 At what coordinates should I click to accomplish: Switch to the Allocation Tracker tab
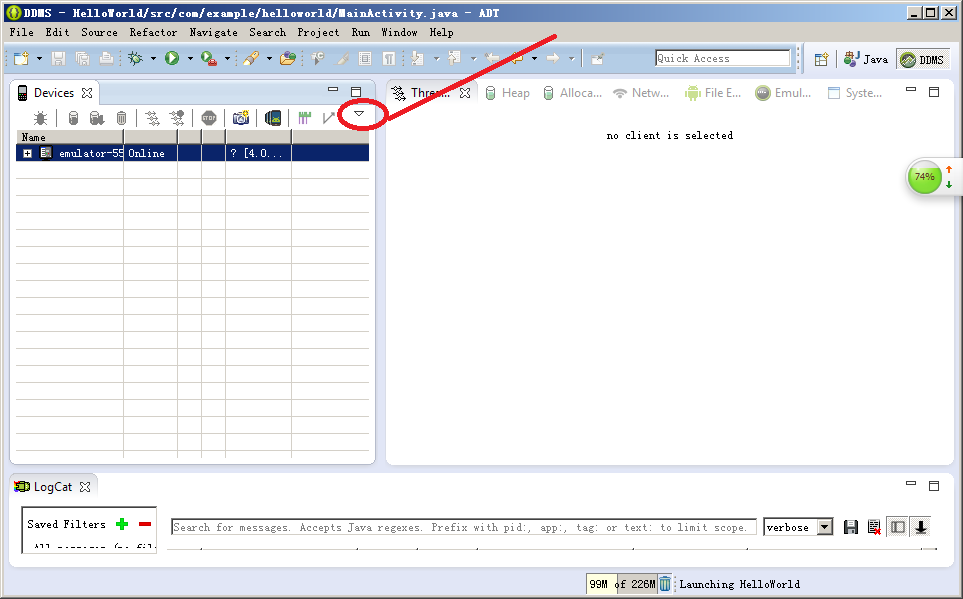(x=573, y=93)
